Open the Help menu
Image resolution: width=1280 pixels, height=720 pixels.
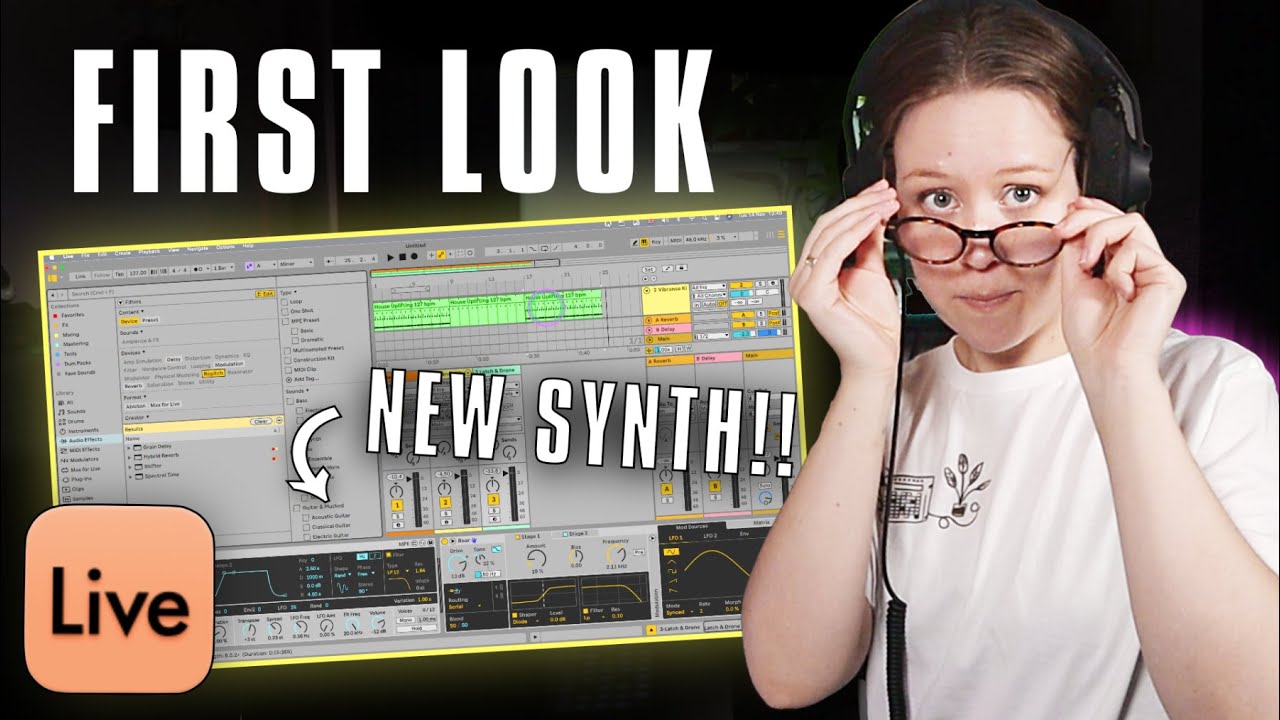(248, 246)
